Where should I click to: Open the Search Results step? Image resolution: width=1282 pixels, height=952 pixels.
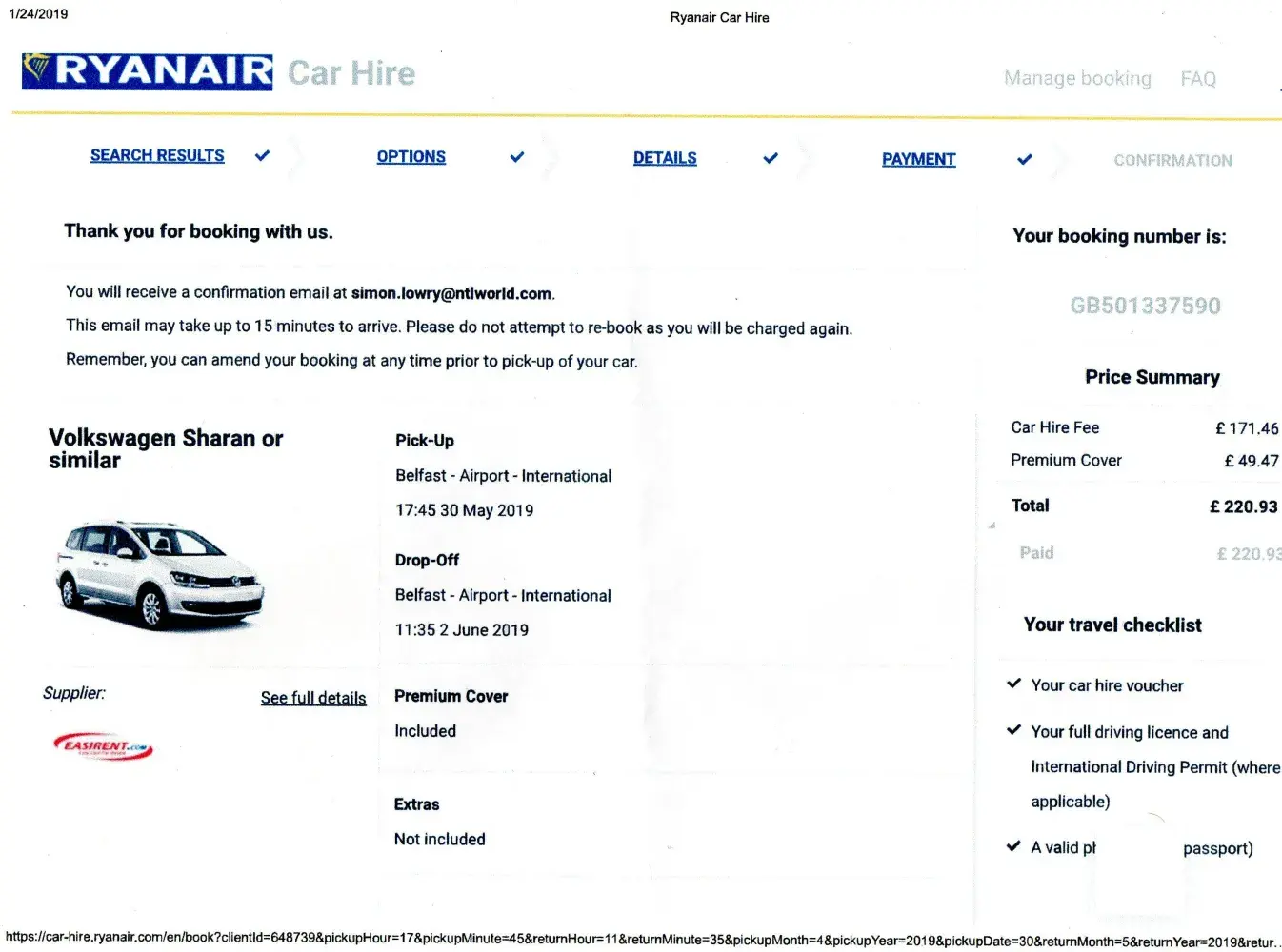157,155
